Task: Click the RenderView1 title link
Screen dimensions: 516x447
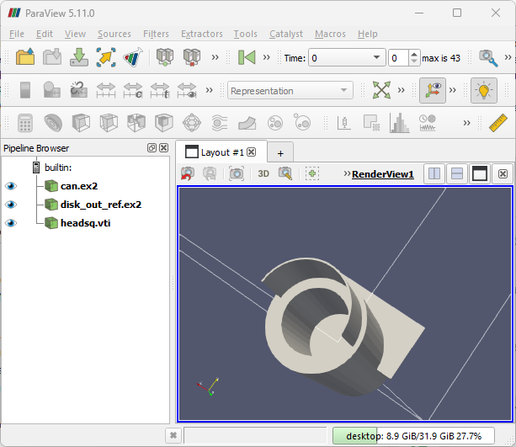Action: [383, 174]
